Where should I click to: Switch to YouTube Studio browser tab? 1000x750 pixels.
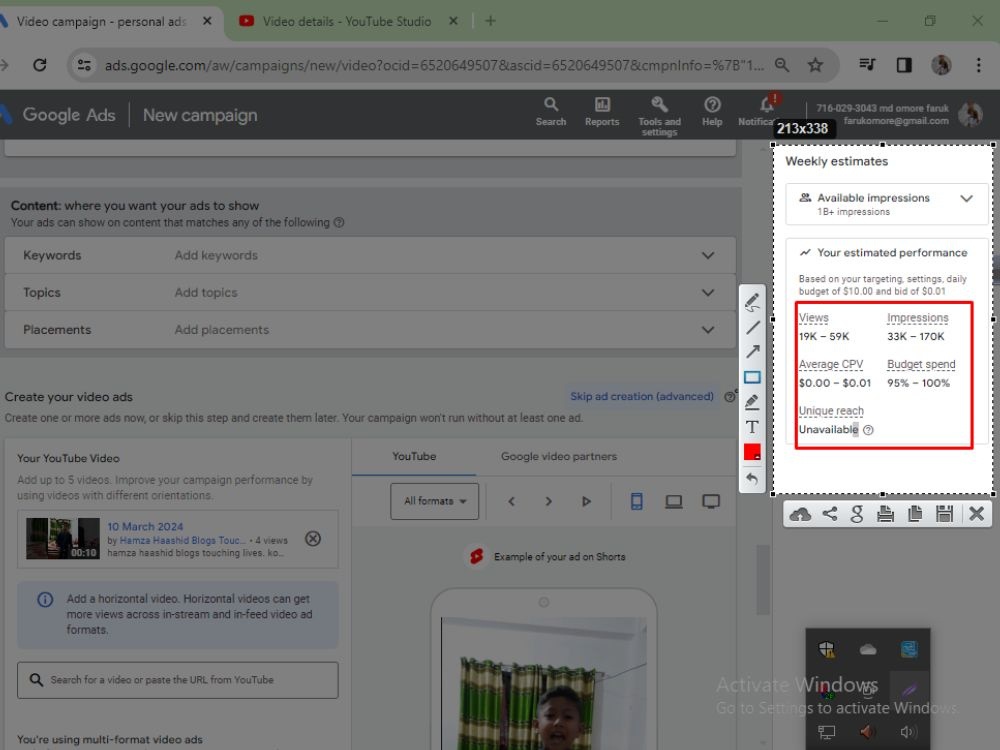tap(346, 22)
